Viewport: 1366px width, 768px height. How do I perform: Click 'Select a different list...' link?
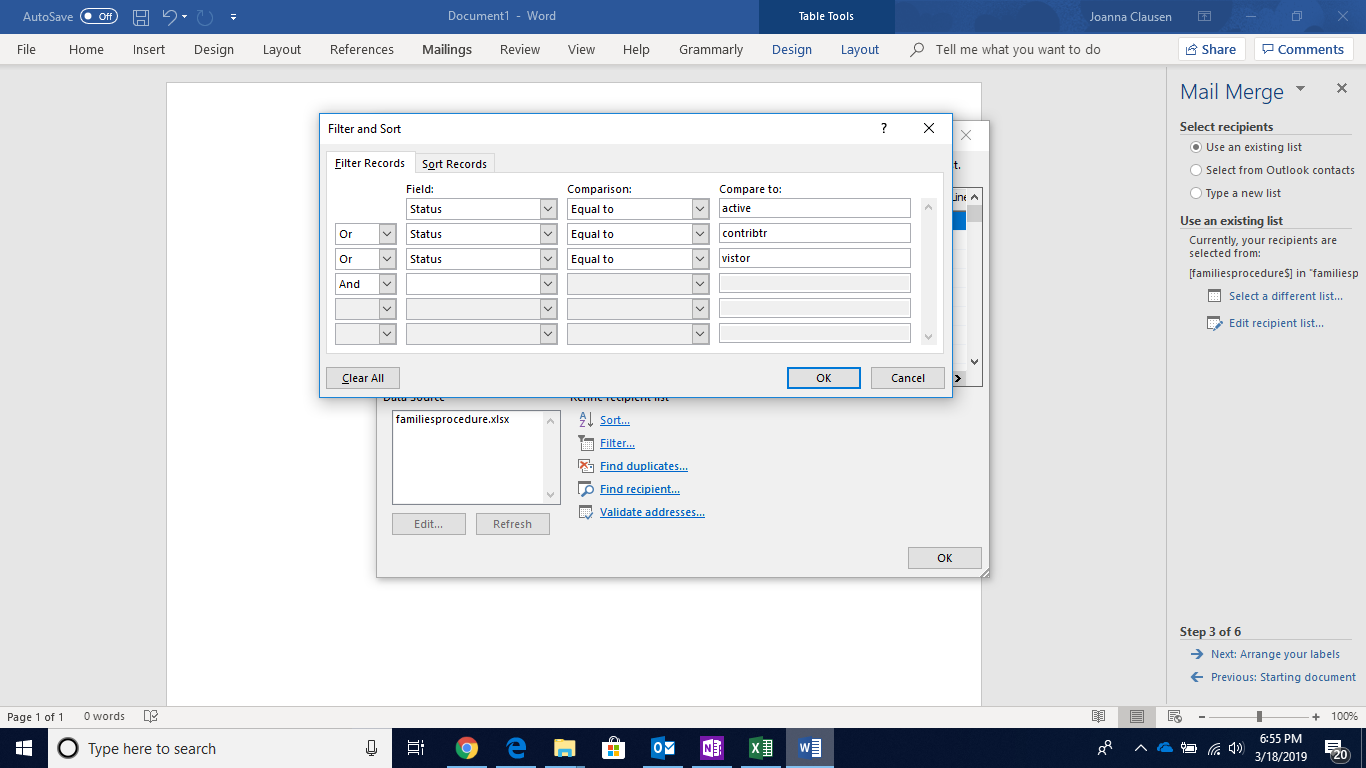point(1286,296)
